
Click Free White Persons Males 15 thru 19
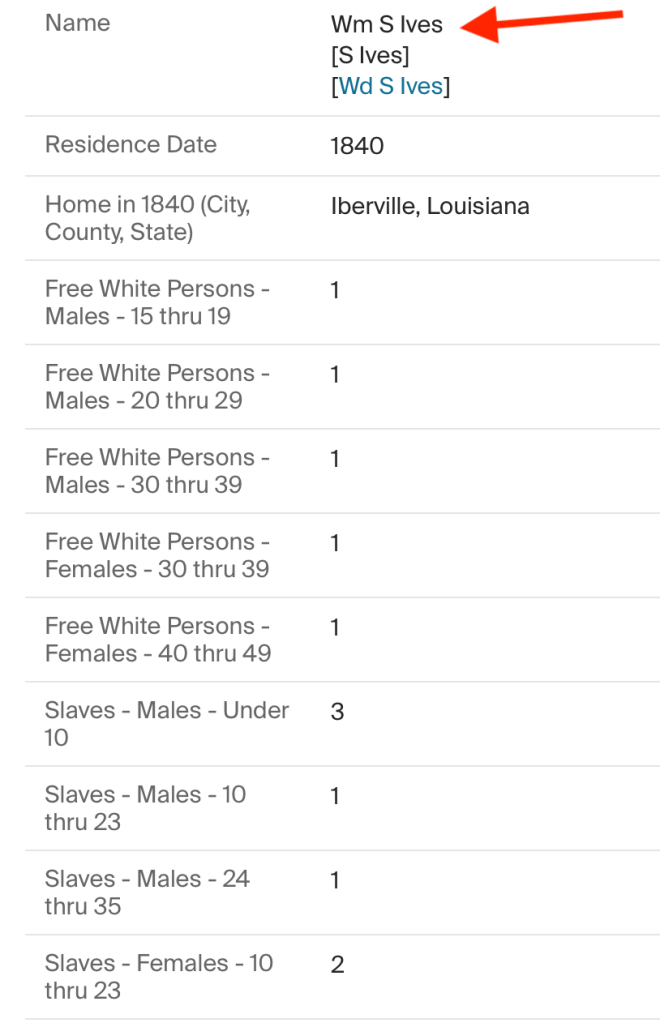(157, 302)
